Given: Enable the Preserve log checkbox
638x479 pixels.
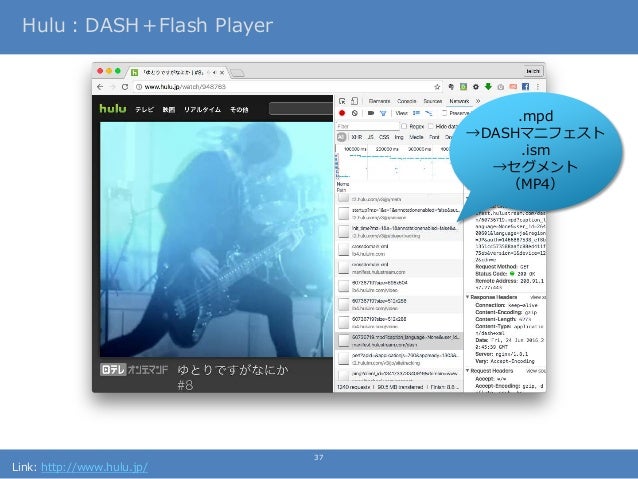Looking at the screenshot, I should point(444,113).
